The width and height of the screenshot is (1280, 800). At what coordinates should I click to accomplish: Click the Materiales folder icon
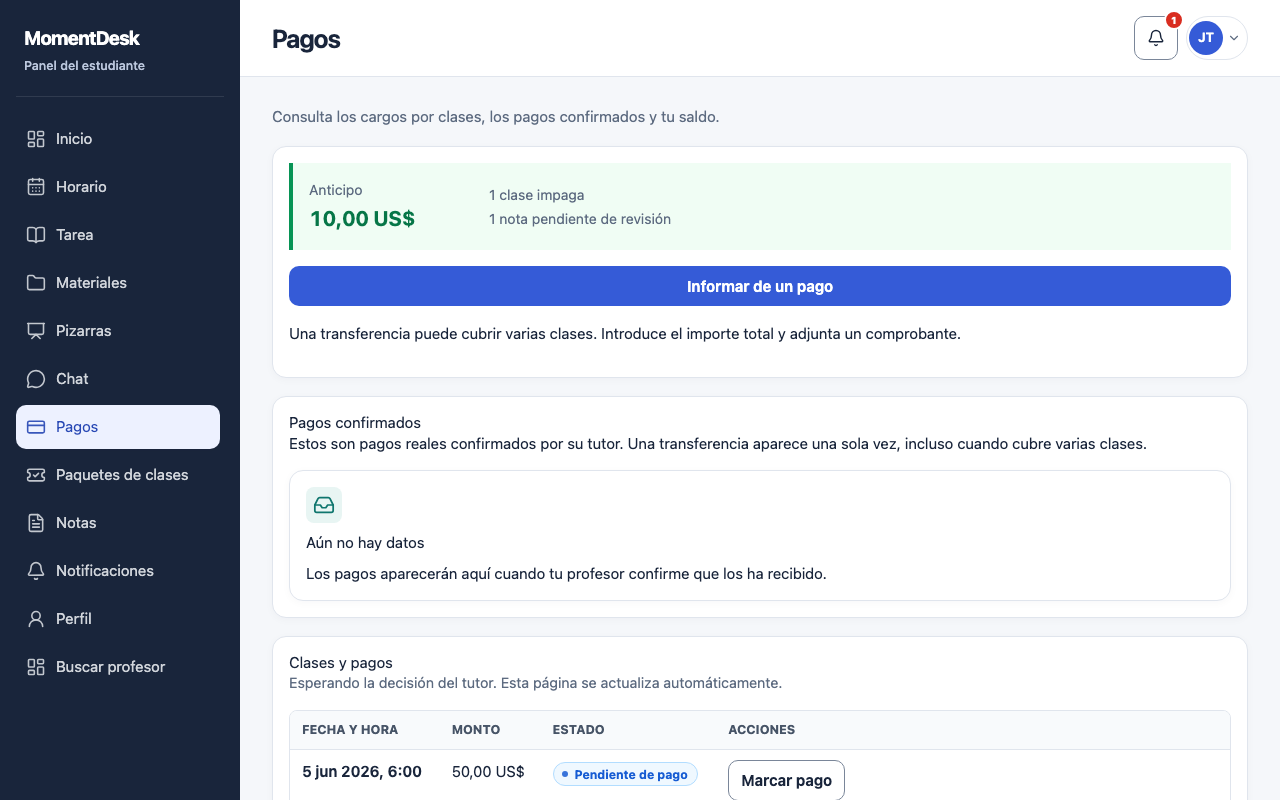click(x=36, y=283)
